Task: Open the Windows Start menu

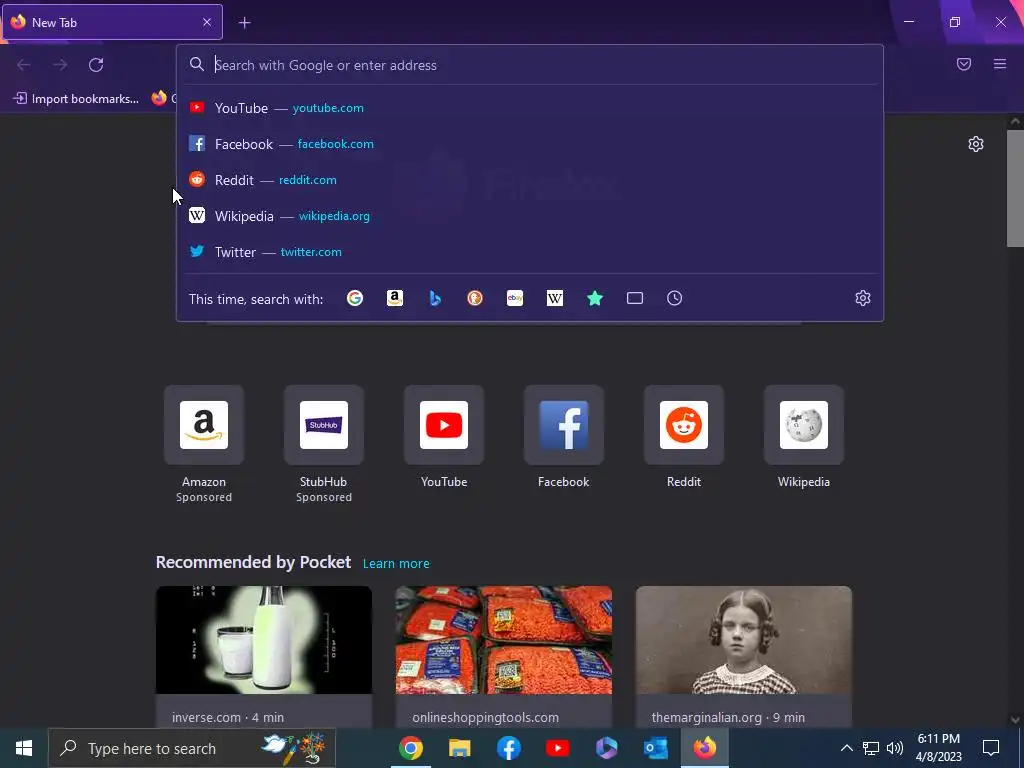Action: 24,748
